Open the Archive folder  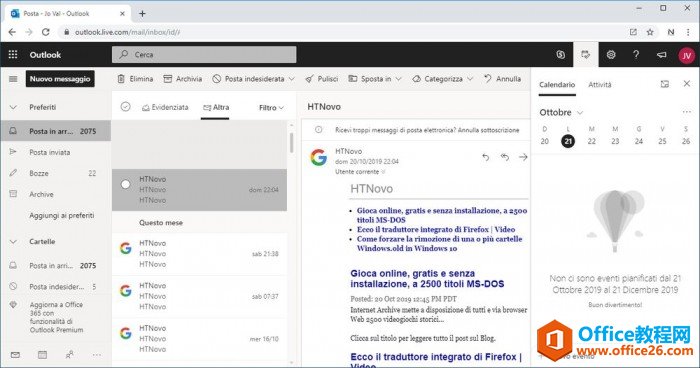[x=55, y=194]
